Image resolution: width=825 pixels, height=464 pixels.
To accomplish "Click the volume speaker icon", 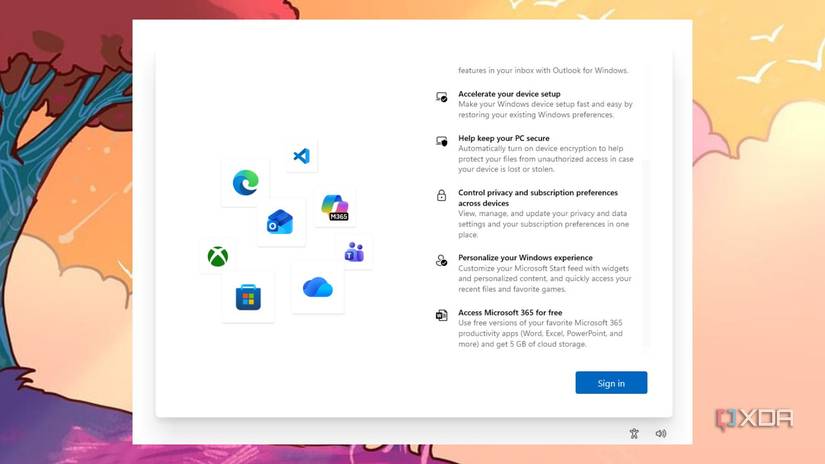I will click(x=661, y=433).
